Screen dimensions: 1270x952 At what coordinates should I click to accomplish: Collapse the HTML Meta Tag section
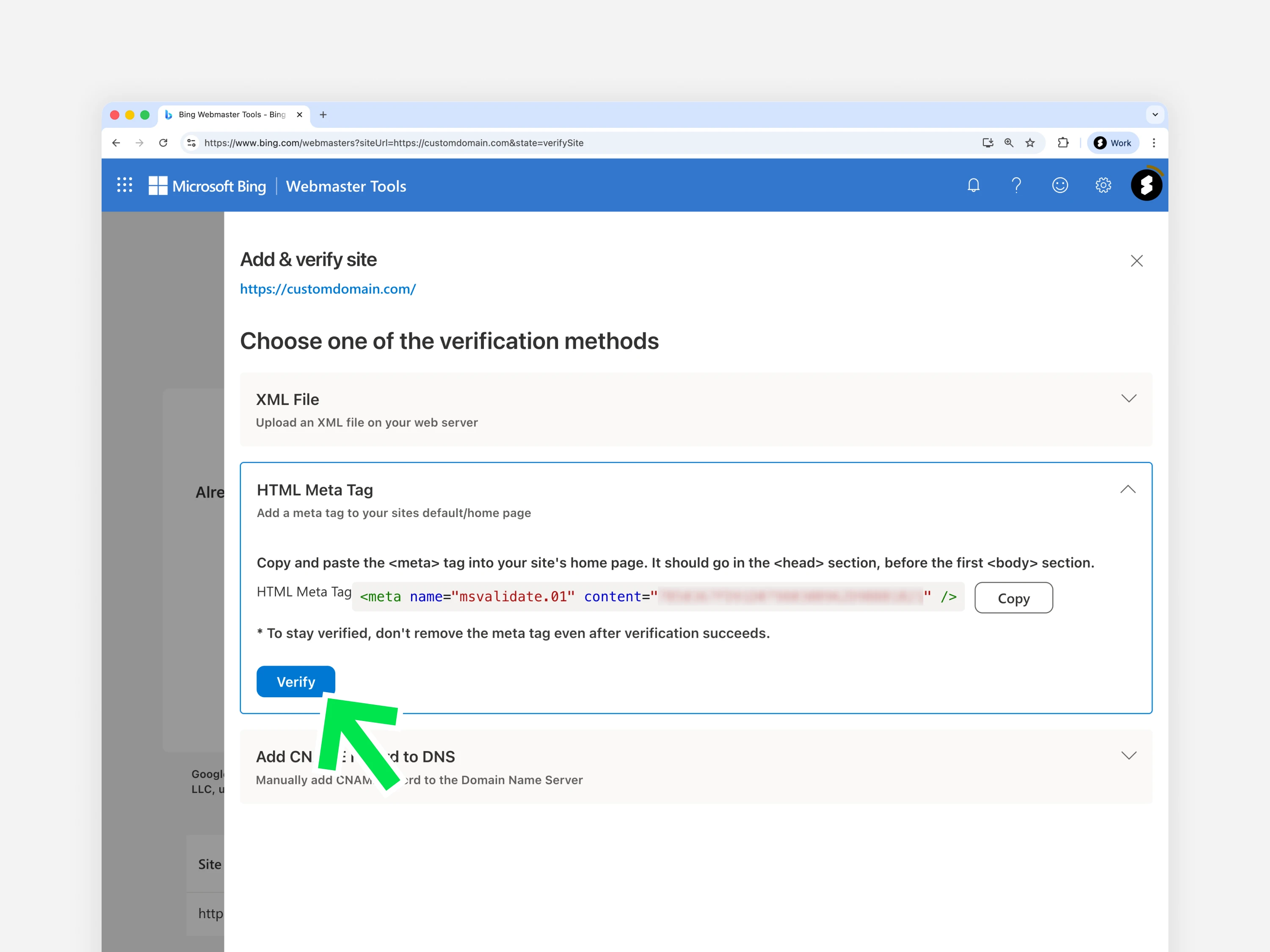pyautogui.click(x=1127, y=489)
